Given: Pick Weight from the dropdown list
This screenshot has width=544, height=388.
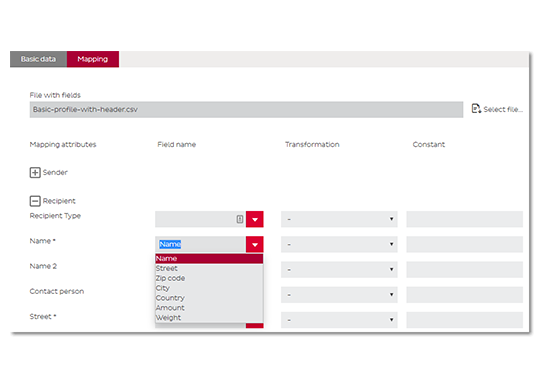Looking at the screenshot, I should [x=209, y=318].
